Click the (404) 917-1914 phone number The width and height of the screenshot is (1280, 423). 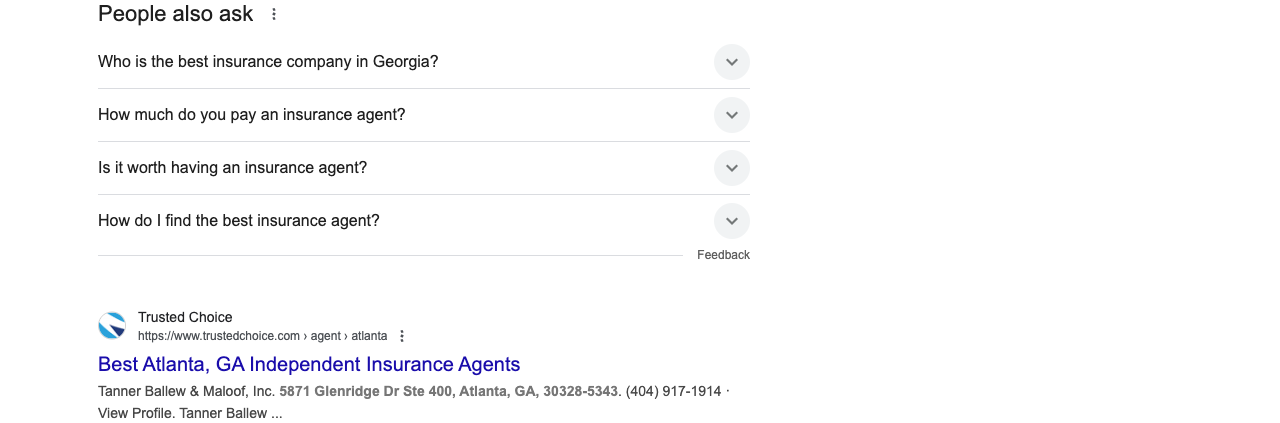673,391
